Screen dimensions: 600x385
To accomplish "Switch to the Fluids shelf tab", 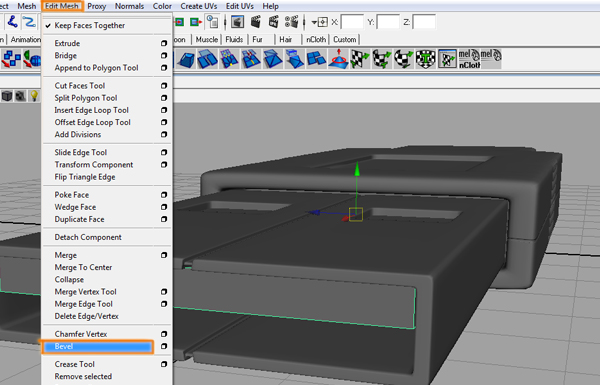I will tap(234, 39).
